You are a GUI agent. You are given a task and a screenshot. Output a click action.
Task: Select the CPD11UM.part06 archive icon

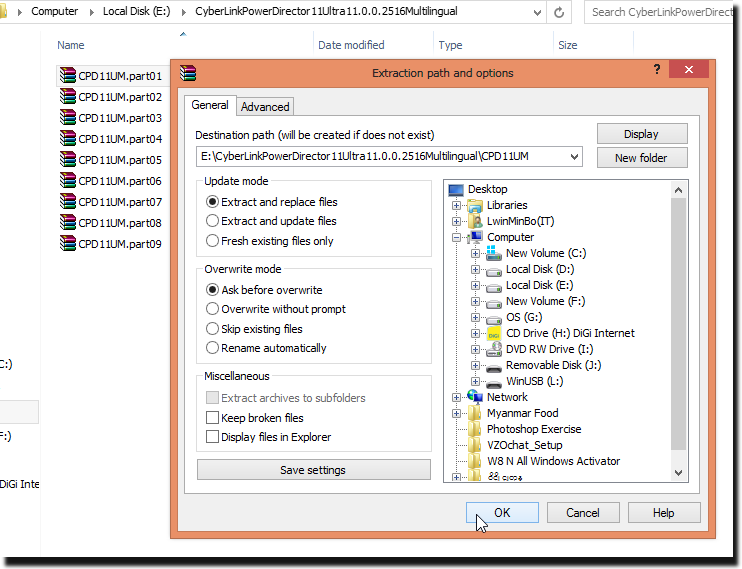[68, 180]
